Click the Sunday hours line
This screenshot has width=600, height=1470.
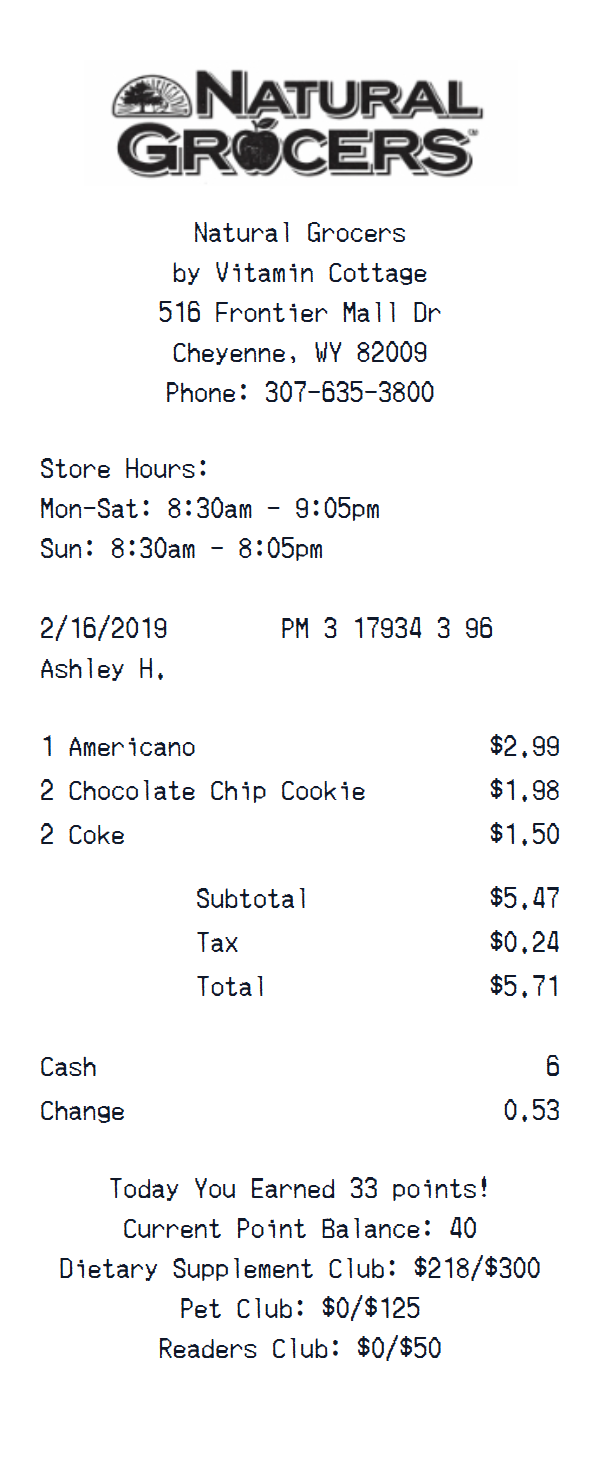(181, 549)
